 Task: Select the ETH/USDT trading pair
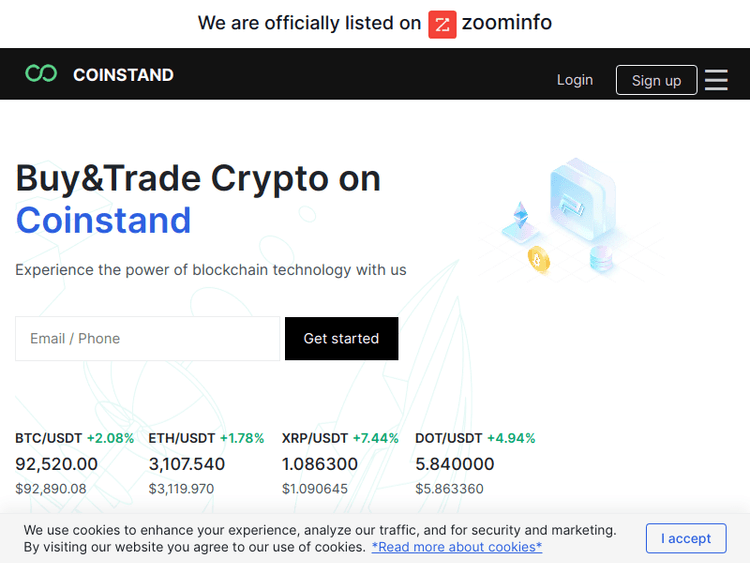click(x=182, y=438)
